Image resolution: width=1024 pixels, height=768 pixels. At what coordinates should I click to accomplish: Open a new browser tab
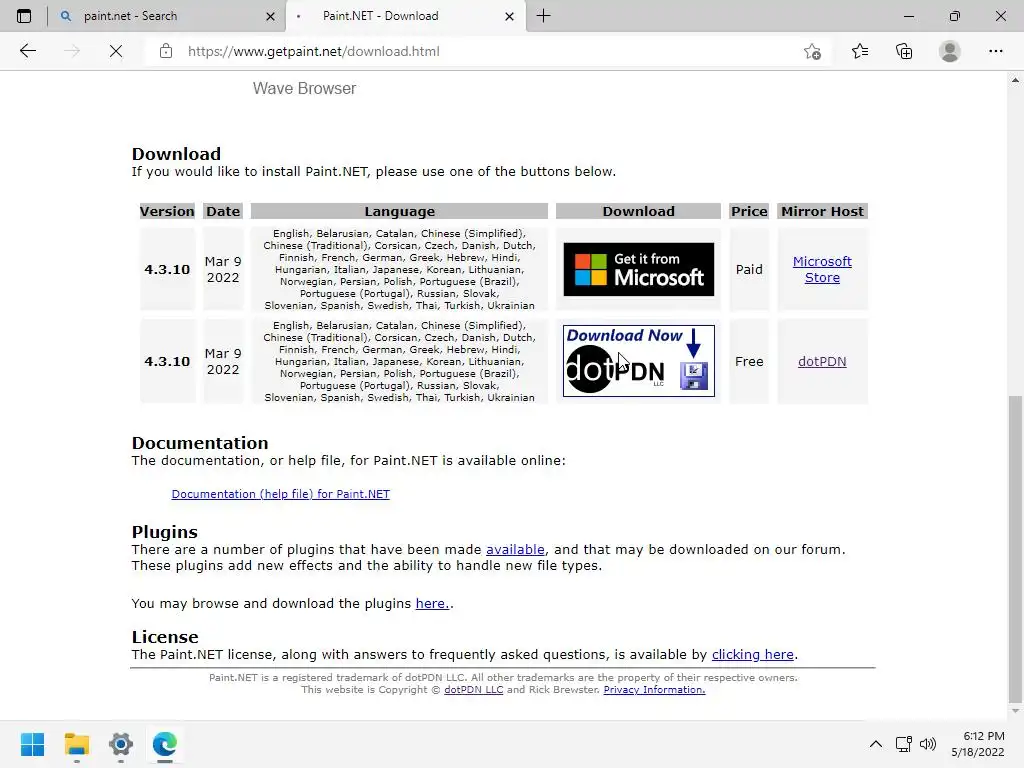pos(543,16)
